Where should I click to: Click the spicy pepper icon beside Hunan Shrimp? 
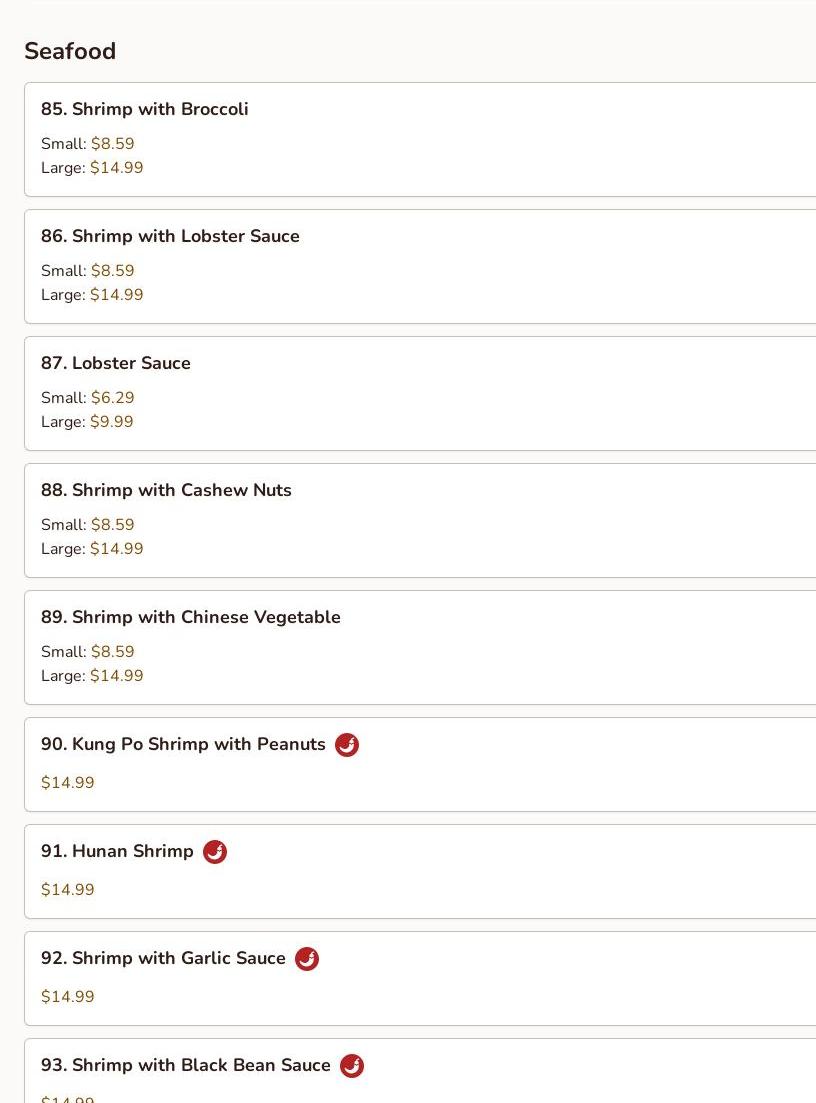[x=215, y=852]
